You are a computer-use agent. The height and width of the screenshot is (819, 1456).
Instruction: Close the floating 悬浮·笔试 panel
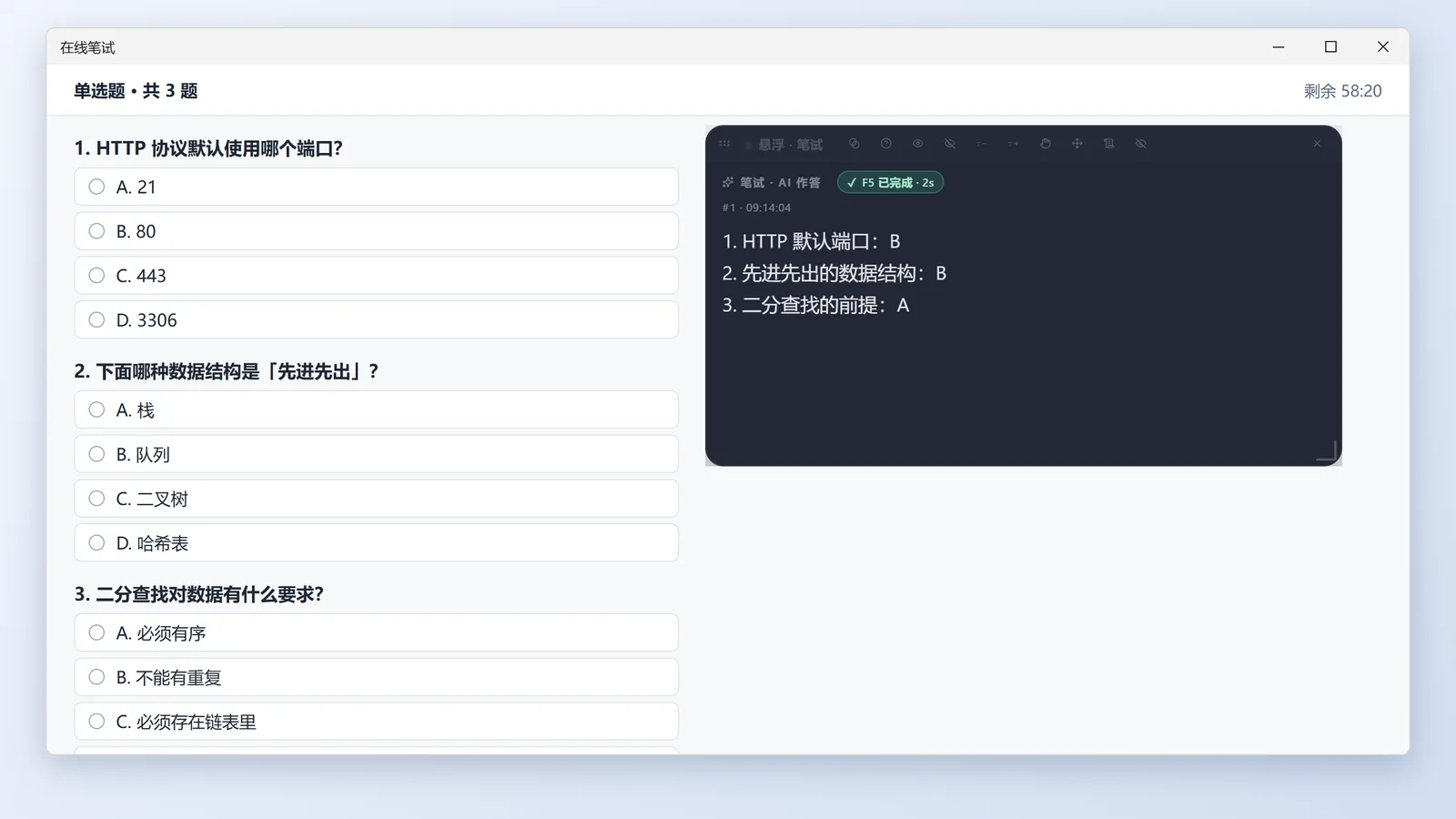click(1317, 144)
